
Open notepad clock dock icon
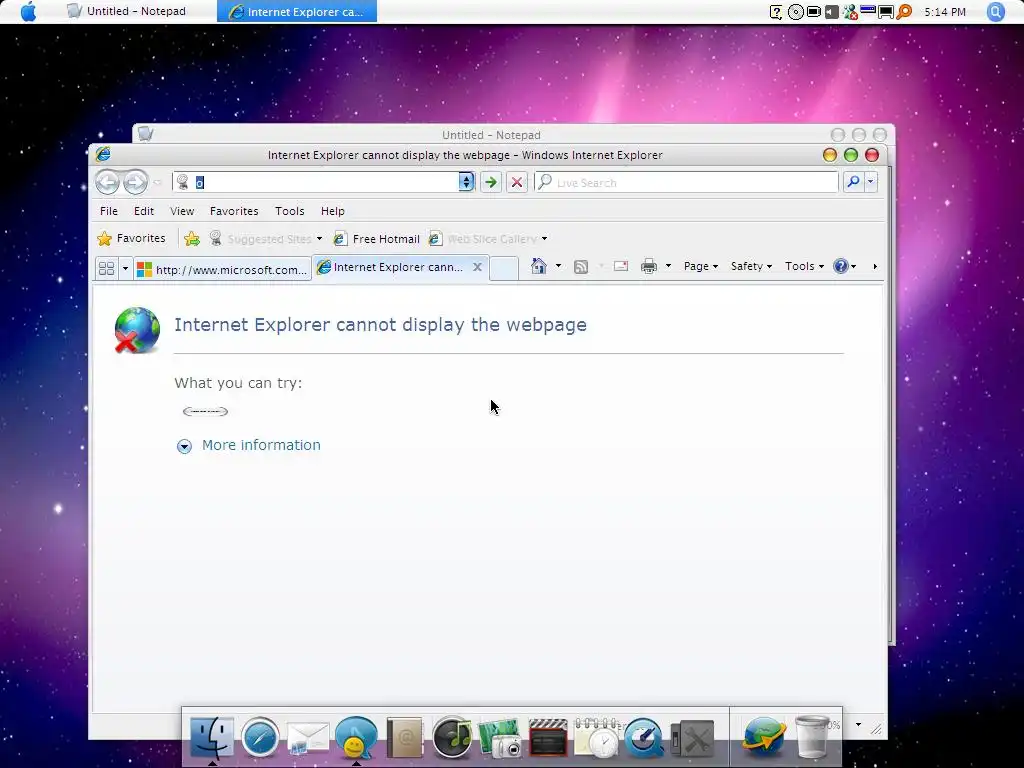click(x=596, y=738)
